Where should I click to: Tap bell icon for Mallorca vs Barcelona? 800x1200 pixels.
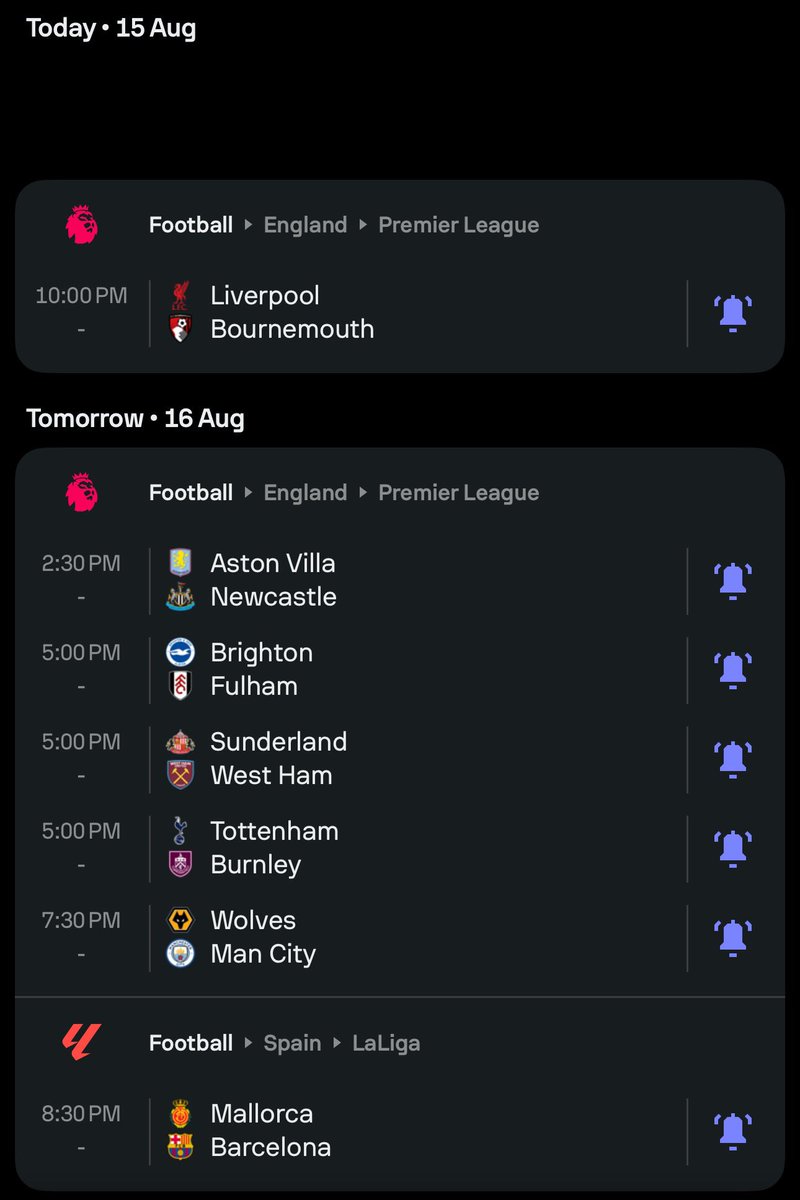[x=733, y=1131]
